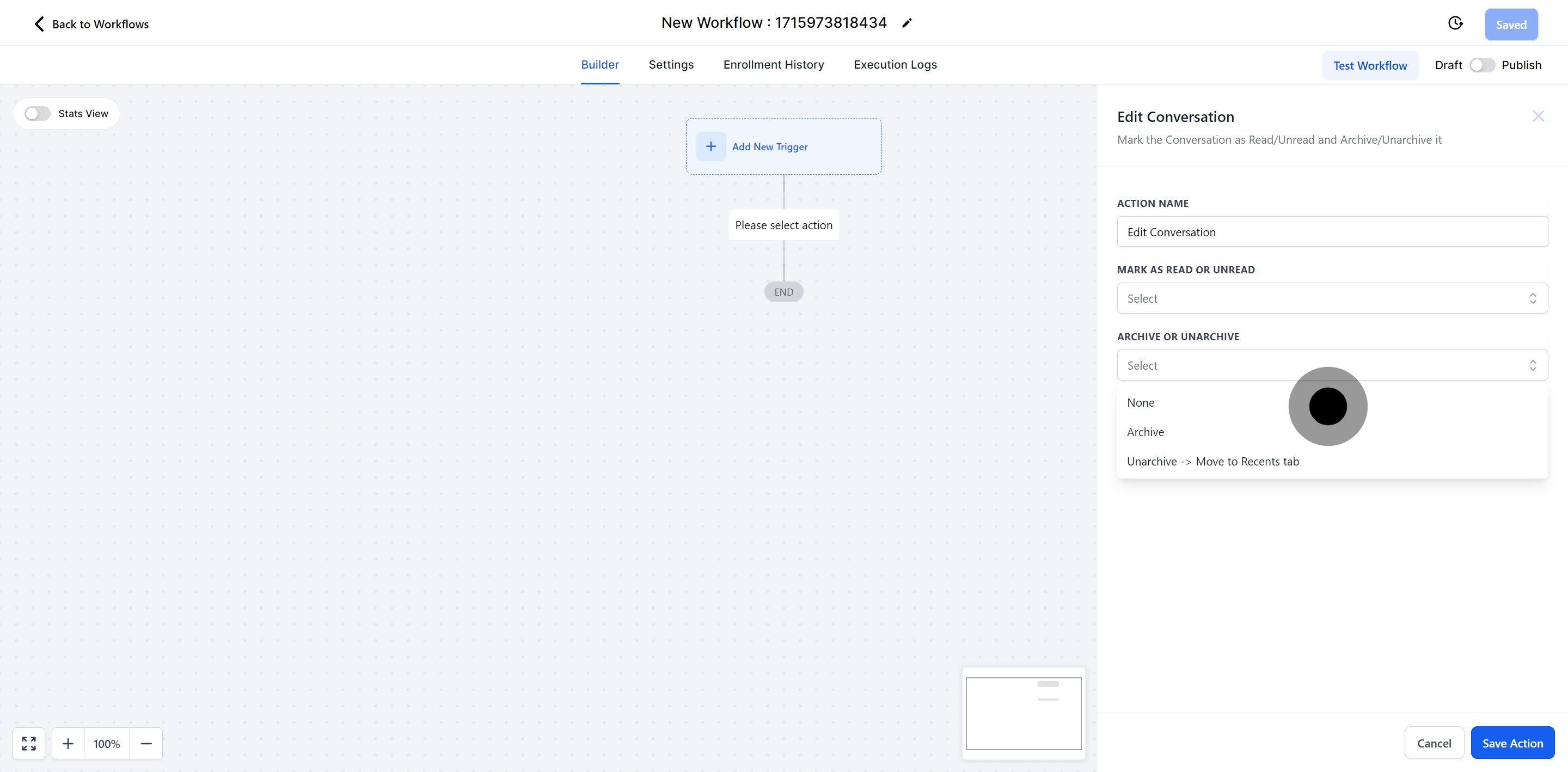Toggle the Draft/Publish switch
Viewport: 1568px width, 772px height.
(1481, 65)
